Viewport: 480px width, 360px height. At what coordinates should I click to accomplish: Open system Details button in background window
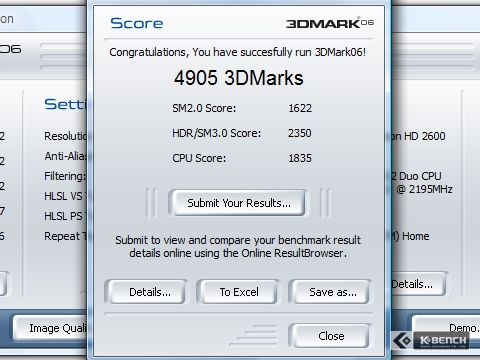(418, 284)
